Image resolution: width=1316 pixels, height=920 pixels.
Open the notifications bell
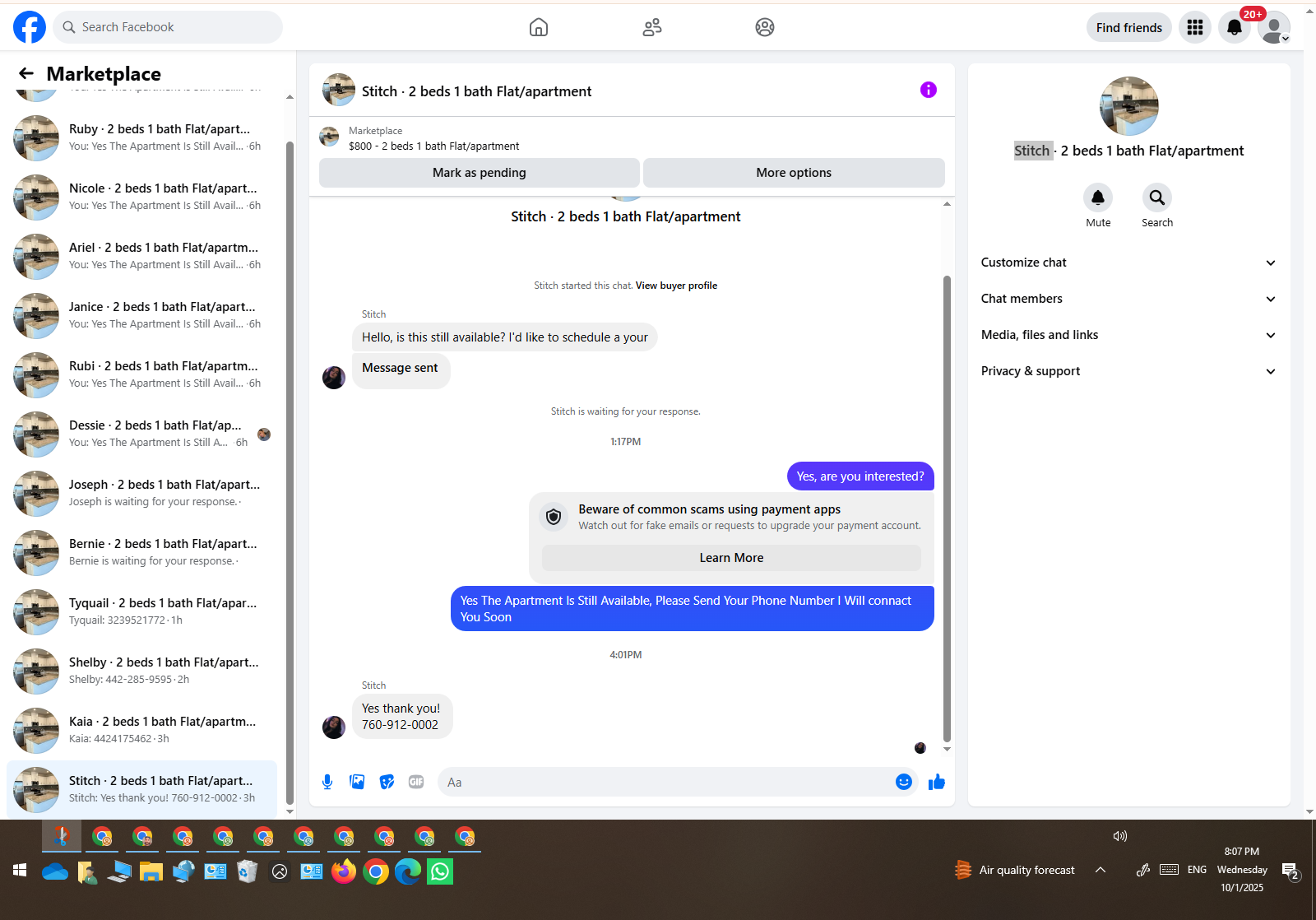(x=1235, y=27)
